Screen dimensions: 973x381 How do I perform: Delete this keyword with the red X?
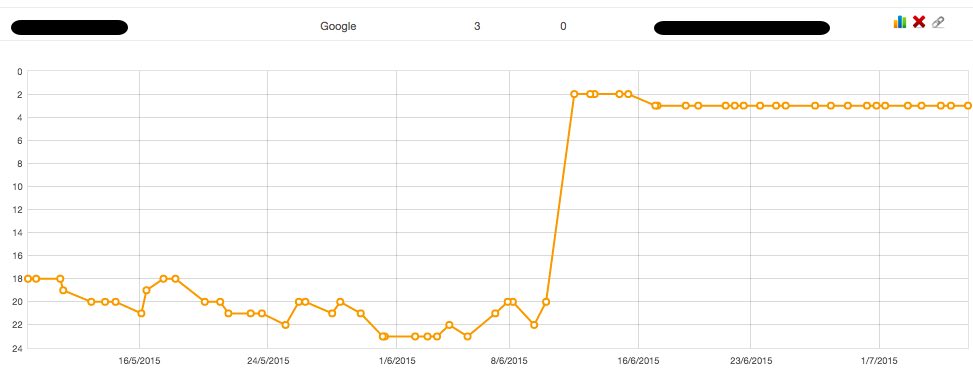[919, 22]
